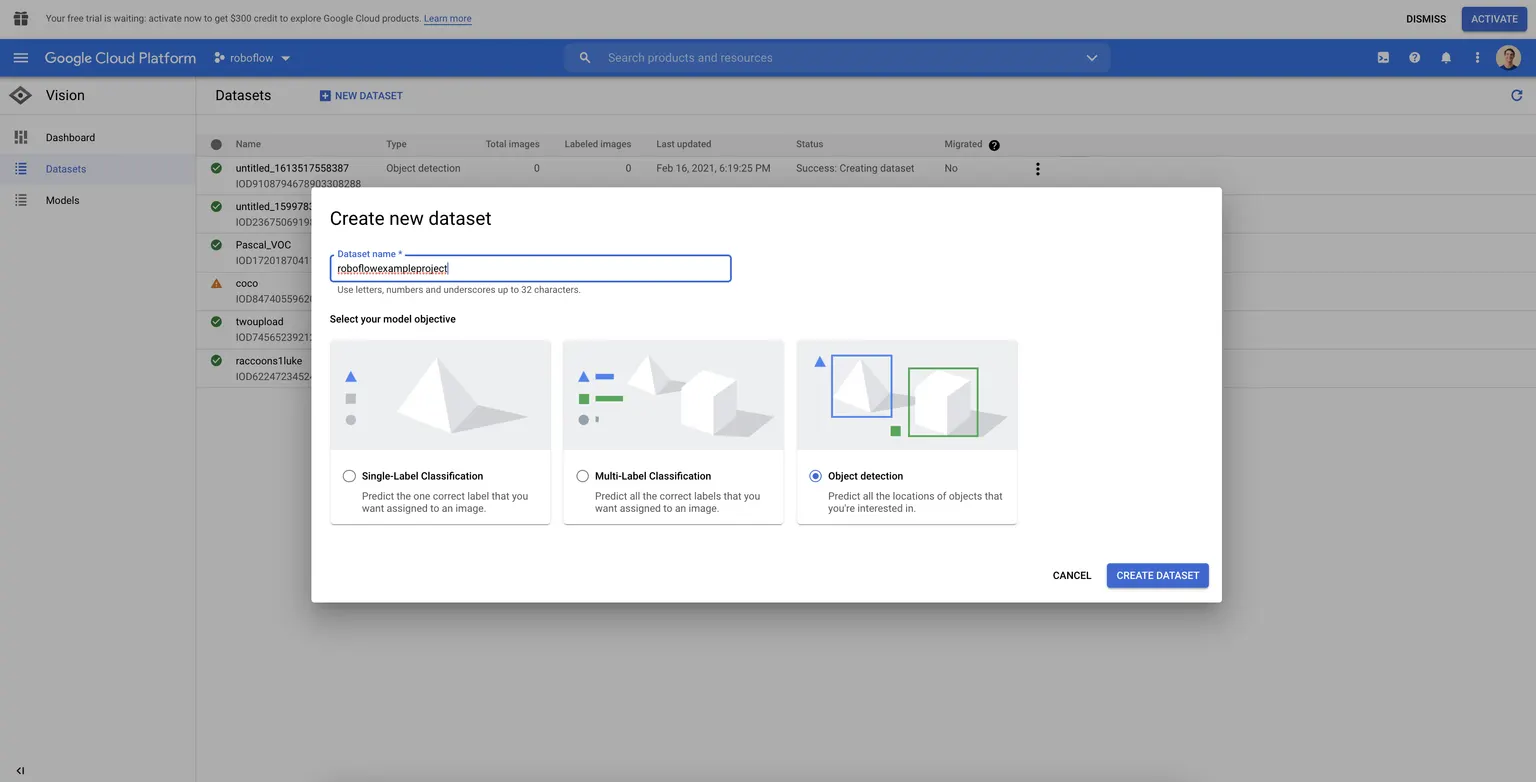1536x782 pixels.
Task: Click the Name column header
Action: (248, 144)
